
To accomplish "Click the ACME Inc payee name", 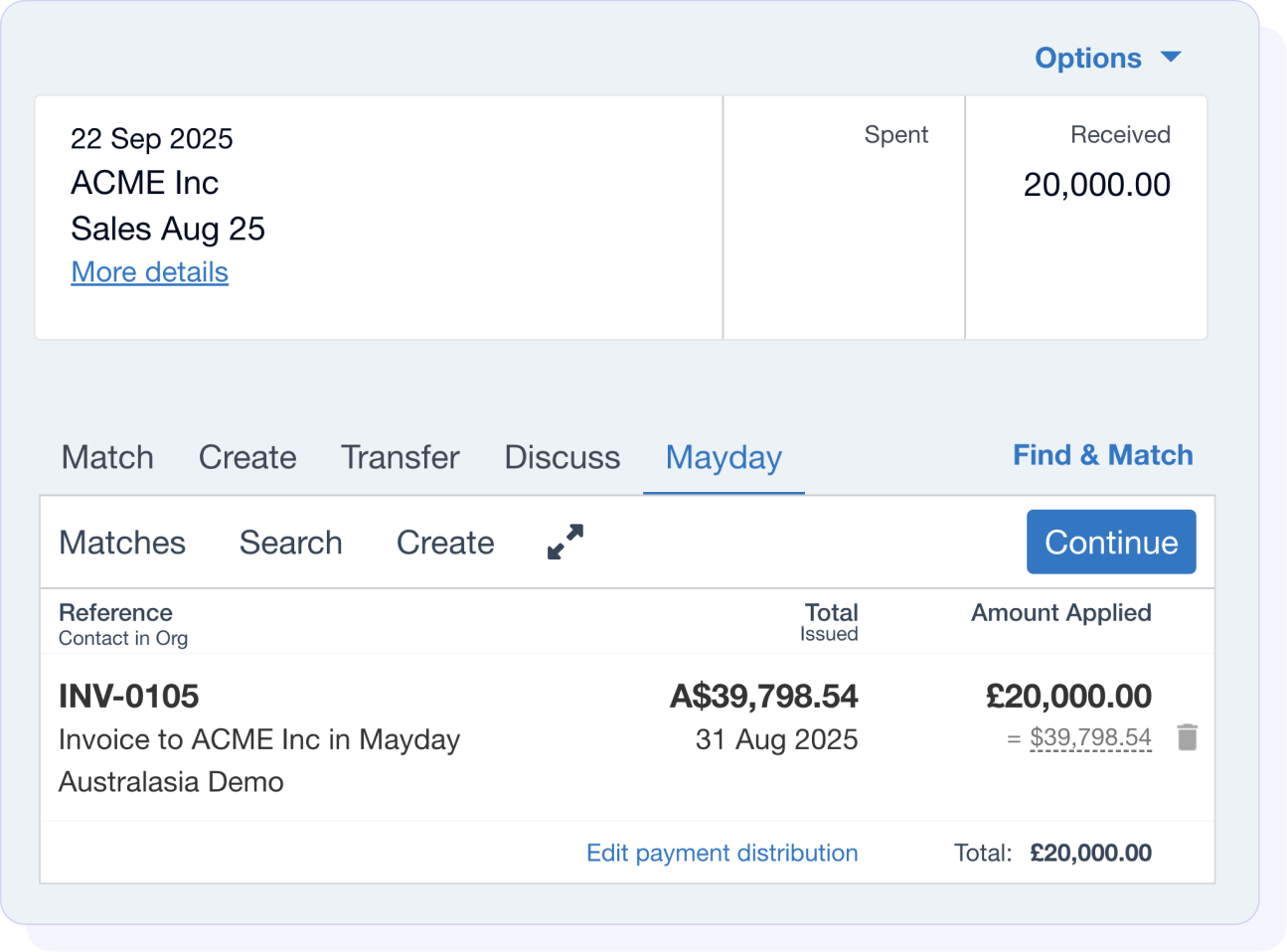I will [x=145, y=183].
